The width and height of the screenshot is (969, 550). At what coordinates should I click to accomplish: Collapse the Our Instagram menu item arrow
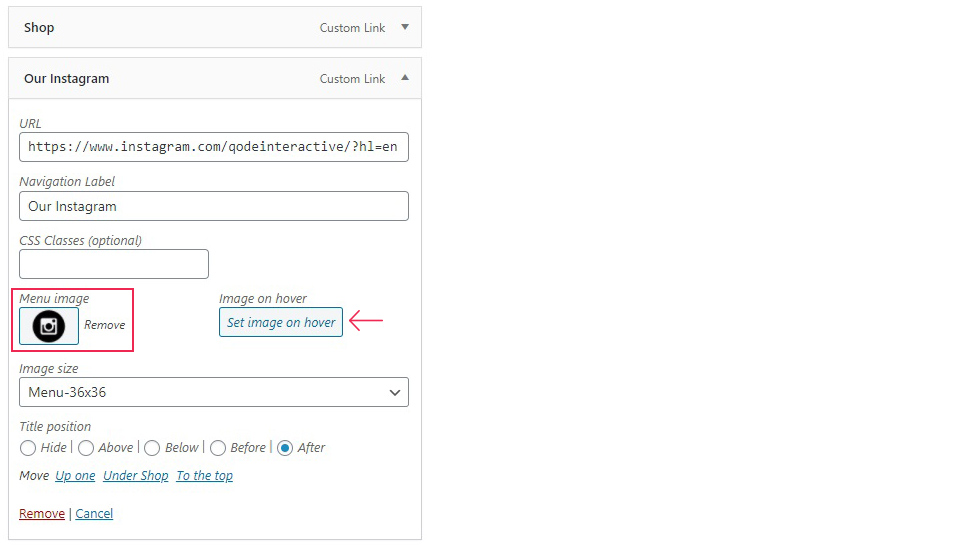click(x=405, y=78)
